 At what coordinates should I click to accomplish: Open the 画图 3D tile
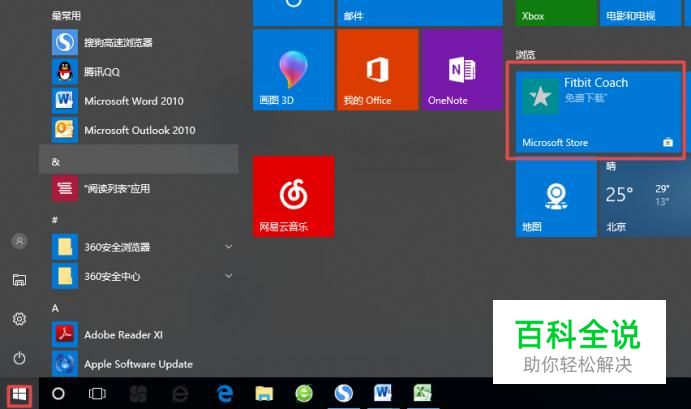click(293, 70)
